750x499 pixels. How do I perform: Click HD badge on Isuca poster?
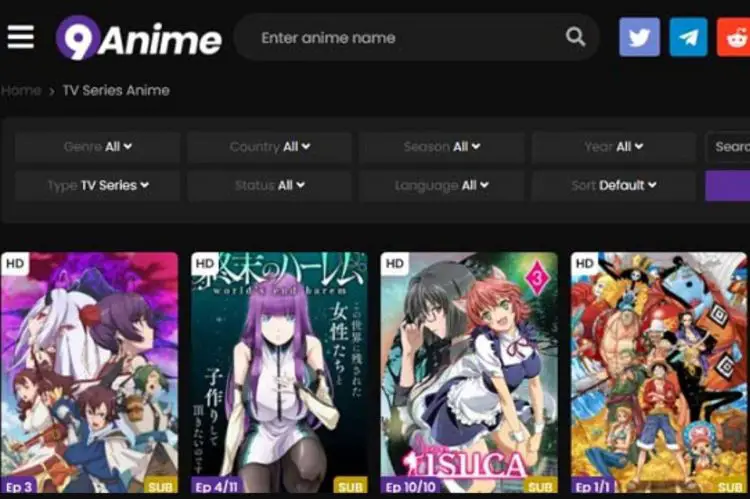(395, 264)
